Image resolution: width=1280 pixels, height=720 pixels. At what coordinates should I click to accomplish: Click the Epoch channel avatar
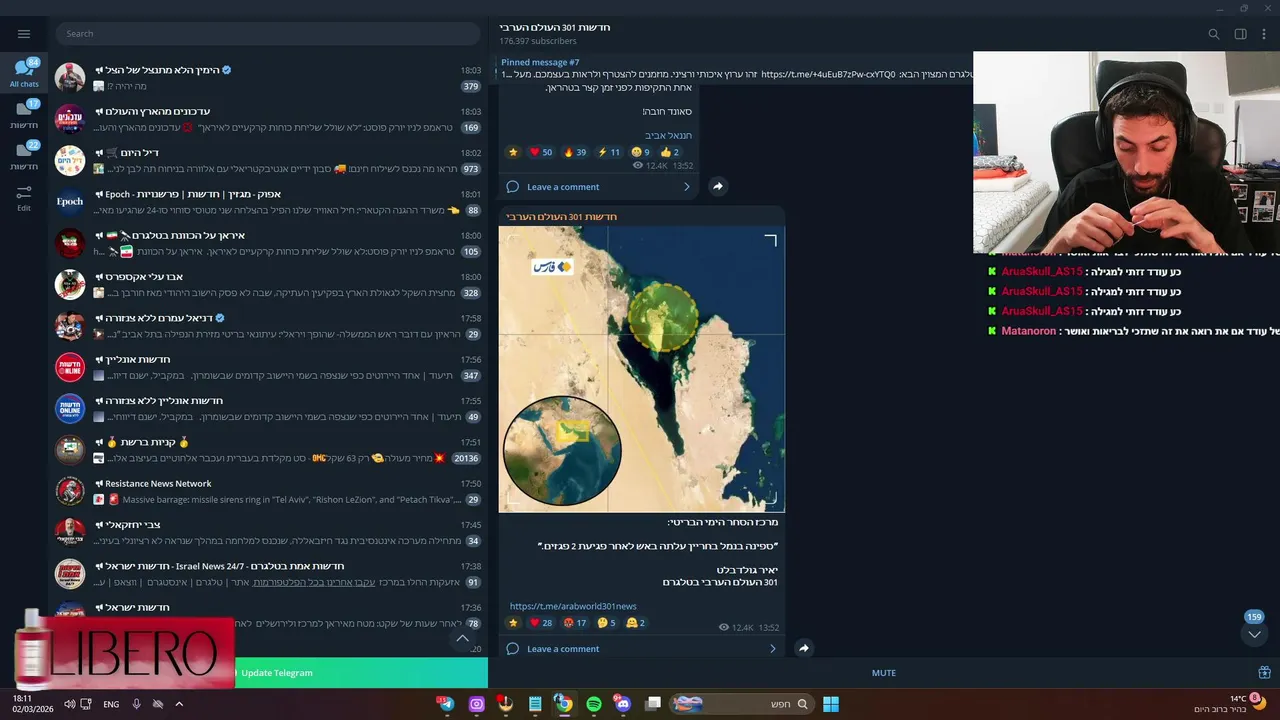[70, 202]
